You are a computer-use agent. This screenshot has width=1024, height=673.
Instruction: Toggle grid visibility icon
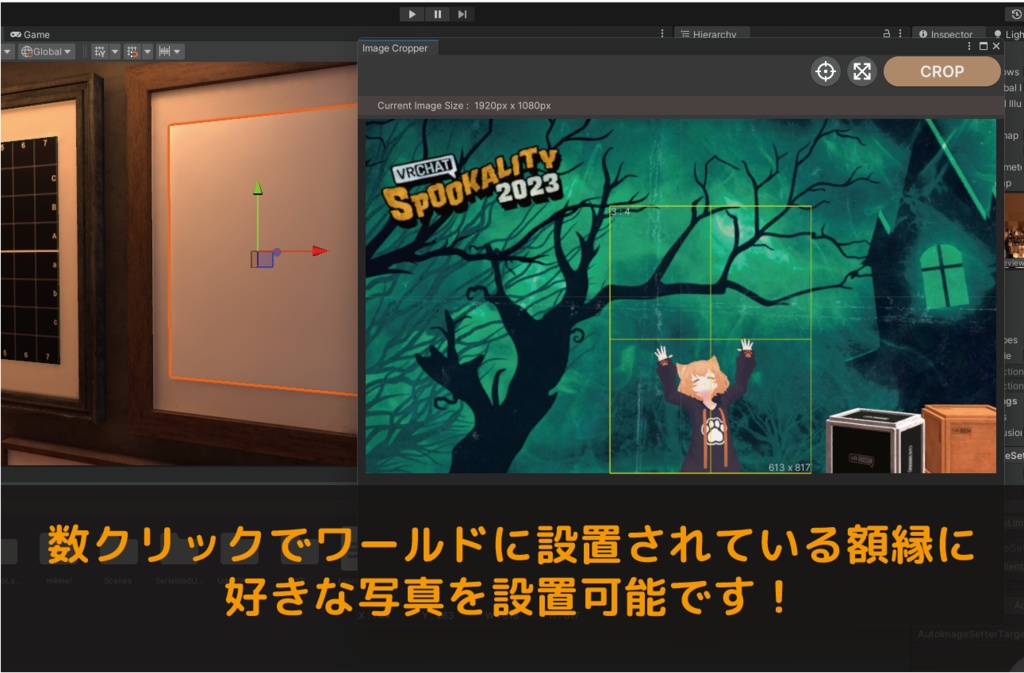click(100, 52)
